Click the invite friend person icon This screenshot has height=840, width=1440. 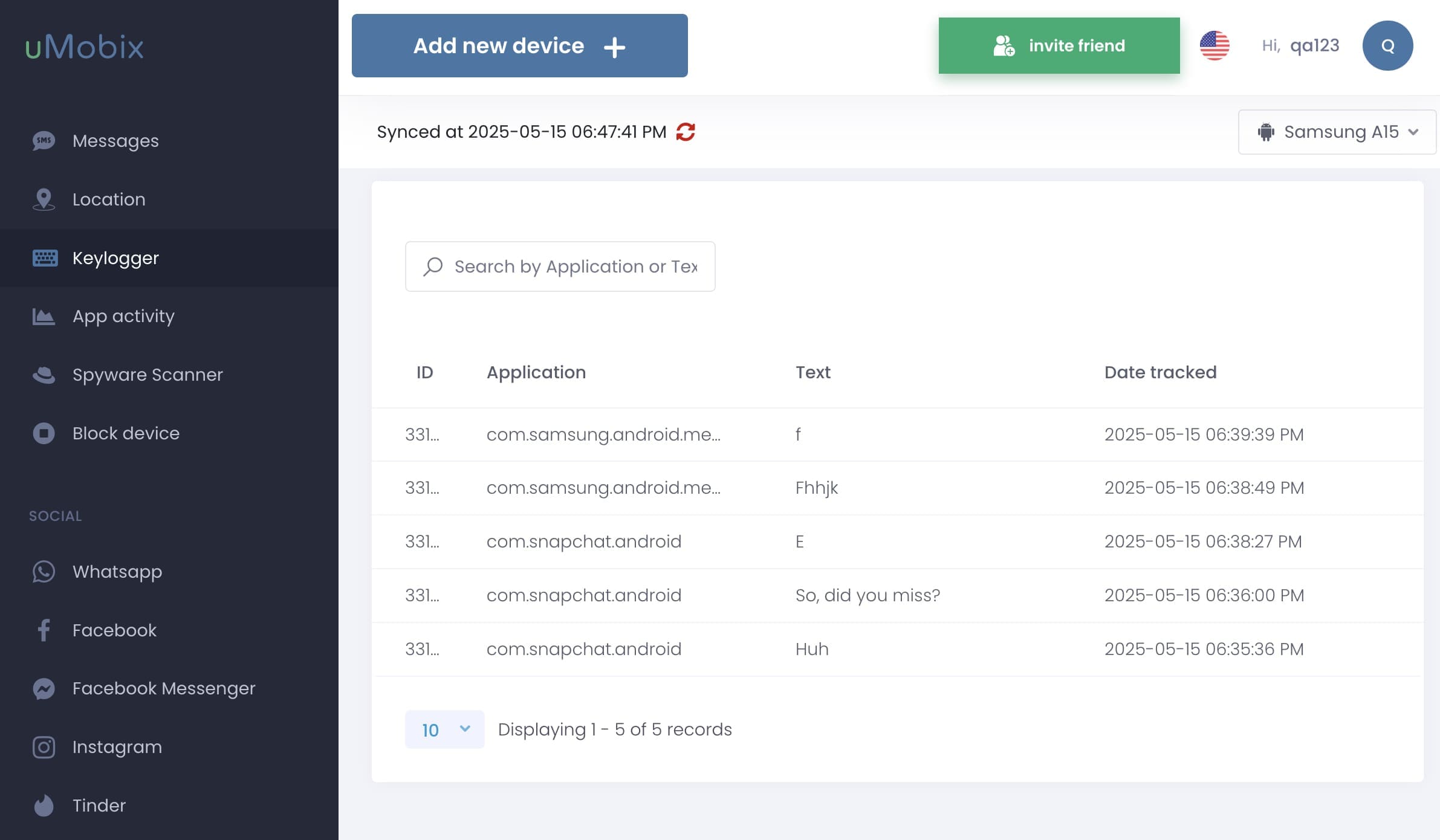tap(1004, 46)
